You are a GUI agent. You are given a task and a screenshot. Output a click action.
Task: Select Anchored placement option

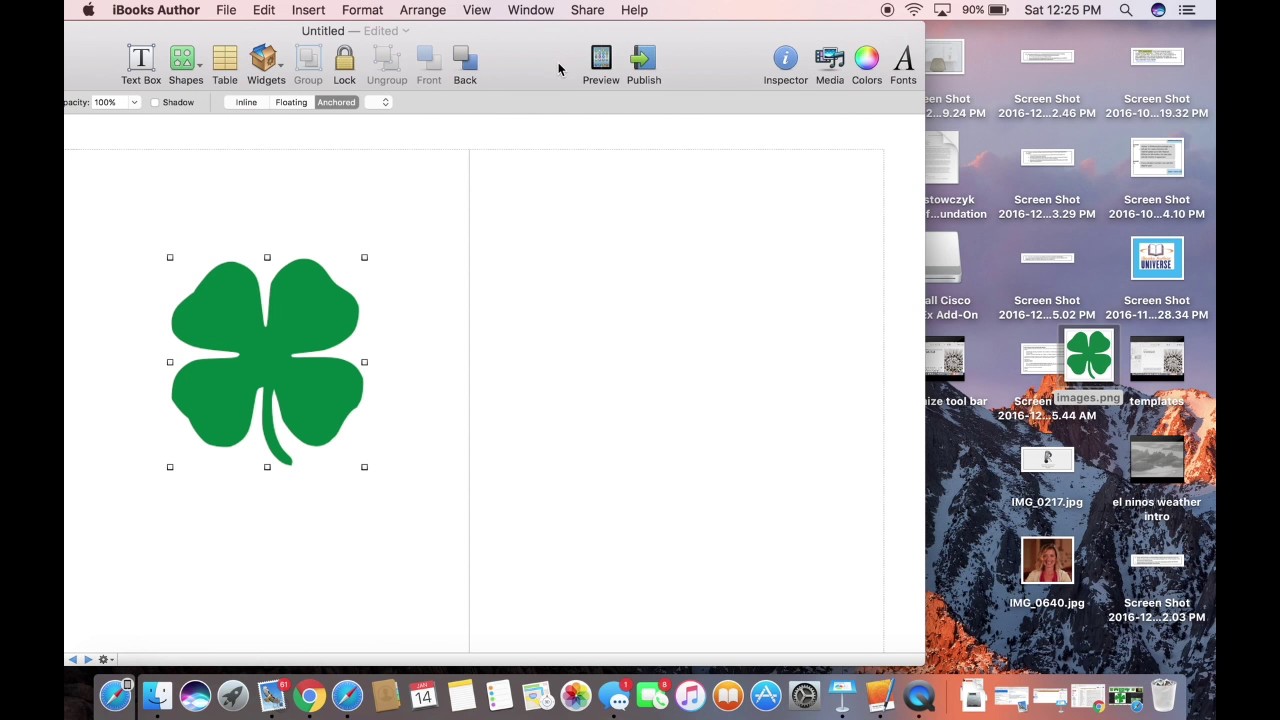[336, 102]
